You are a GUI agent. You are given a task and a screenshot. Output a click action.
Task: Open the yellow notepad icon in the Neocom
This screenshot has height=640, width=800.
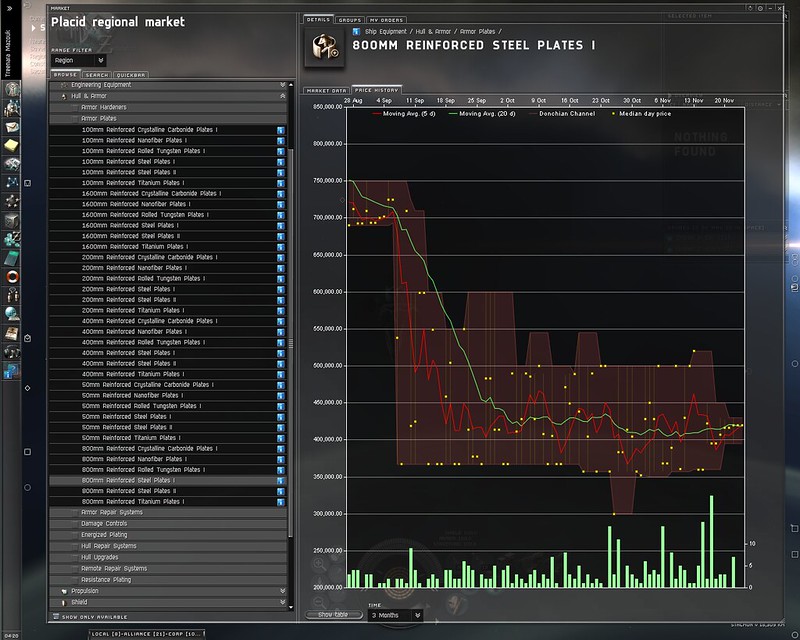(x=12, y=145)
